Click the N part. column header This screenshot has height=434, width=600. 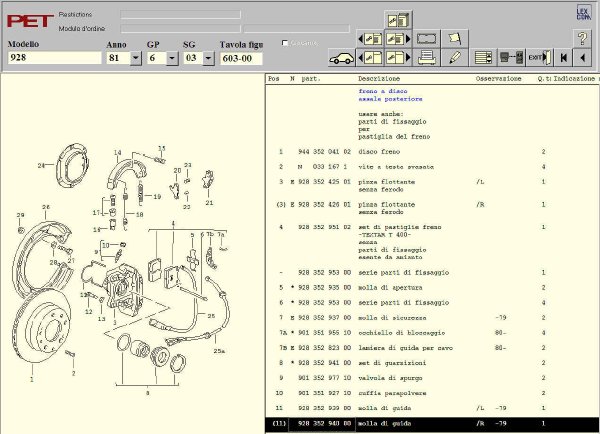[305, 78]
